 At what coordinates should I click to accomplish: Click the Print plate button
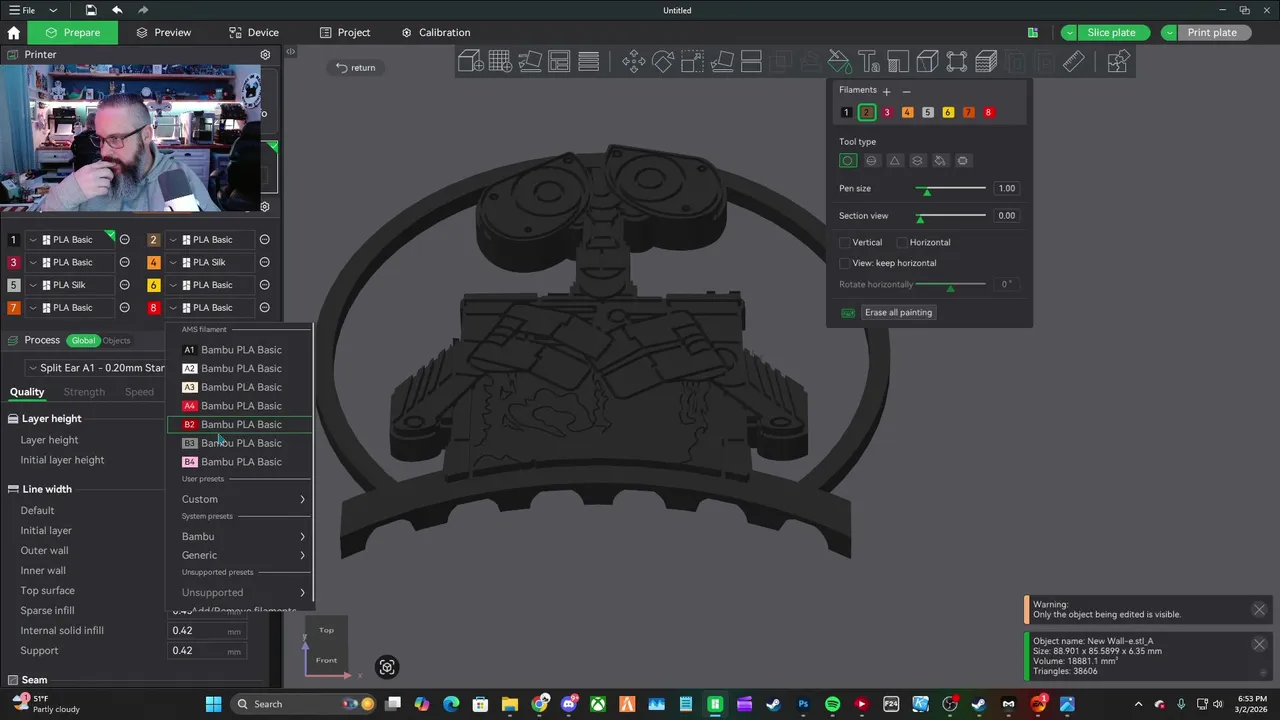pos(1212,33)
